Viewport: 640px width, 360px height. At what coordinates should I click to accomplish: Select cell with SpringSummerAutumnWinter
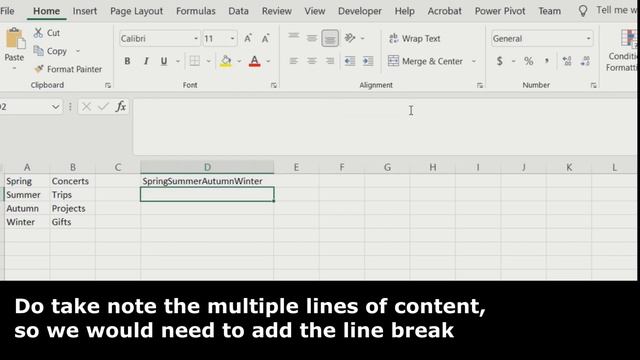pyautogui.click(x=207, y=181)
